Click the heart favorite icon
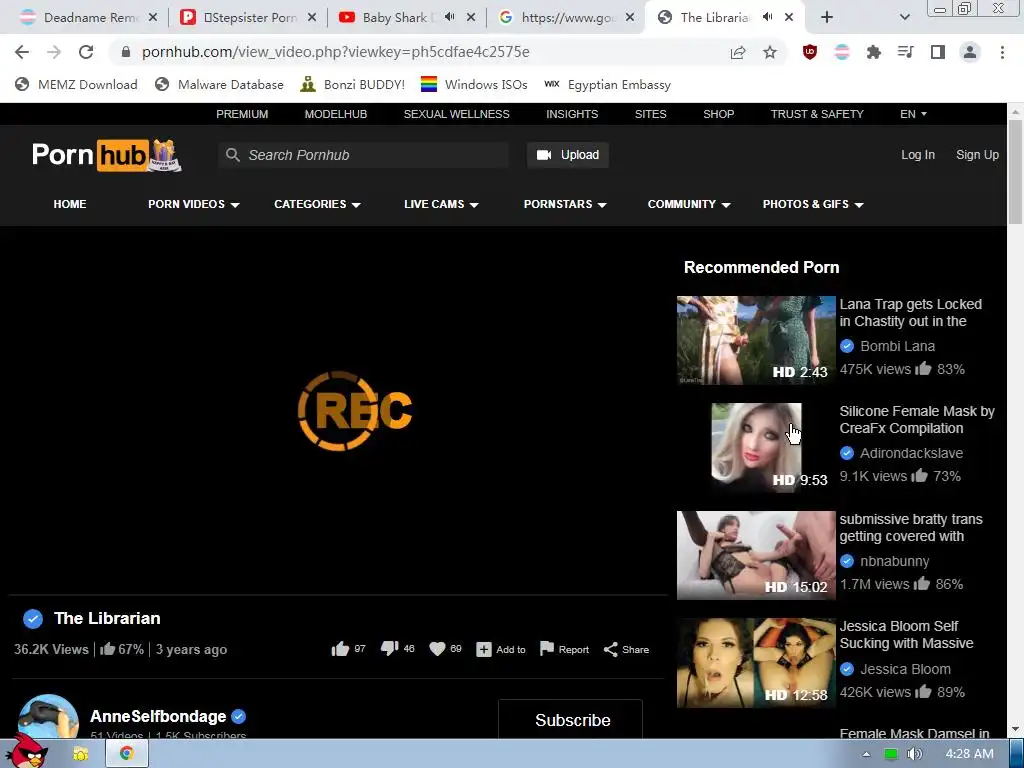 (437, 649)
